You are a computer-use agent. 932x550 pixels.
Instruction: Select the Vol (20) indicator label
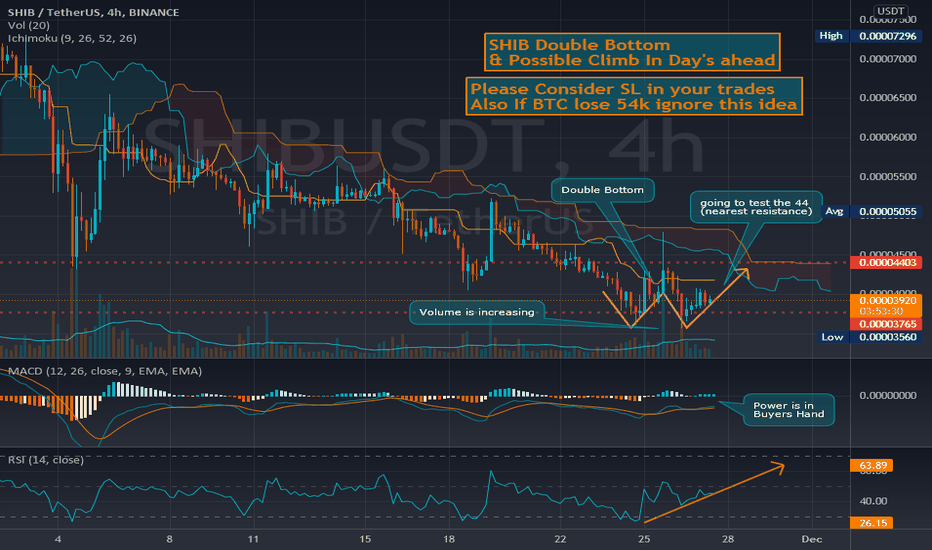point(29,25)
